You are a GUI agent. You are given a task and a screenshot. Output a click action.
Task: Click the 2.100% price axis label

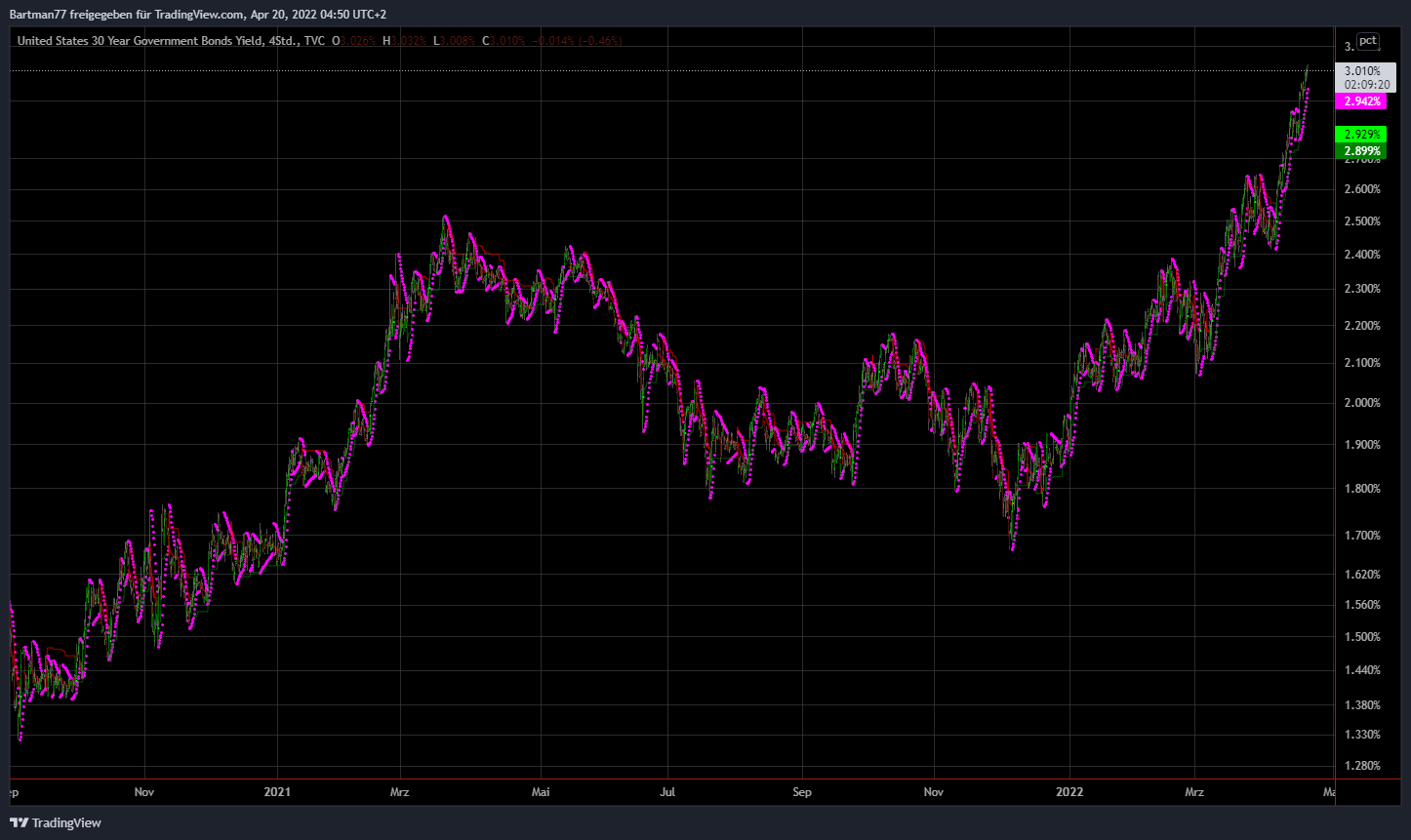click(x=1362, y=363)
